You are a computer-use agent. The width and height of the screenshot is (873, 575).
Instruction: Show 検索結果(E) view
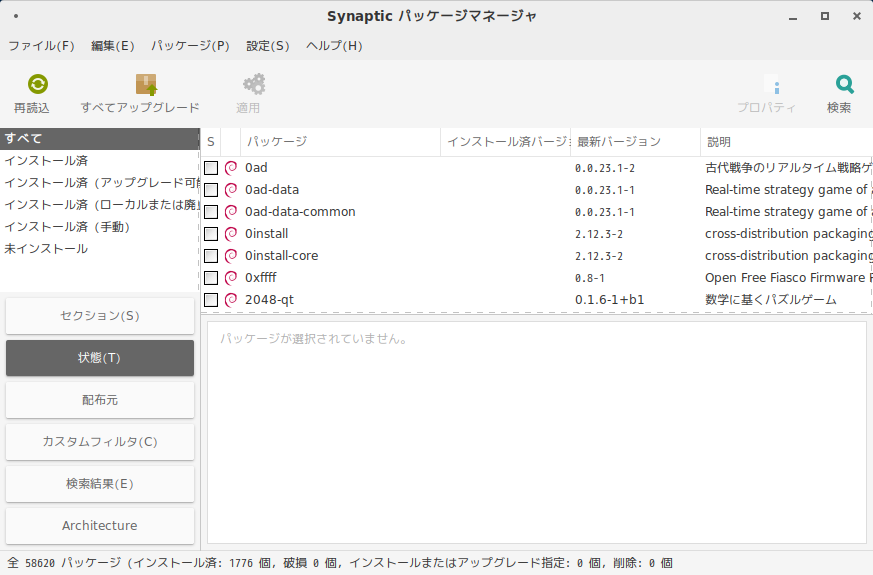point(100,484)
